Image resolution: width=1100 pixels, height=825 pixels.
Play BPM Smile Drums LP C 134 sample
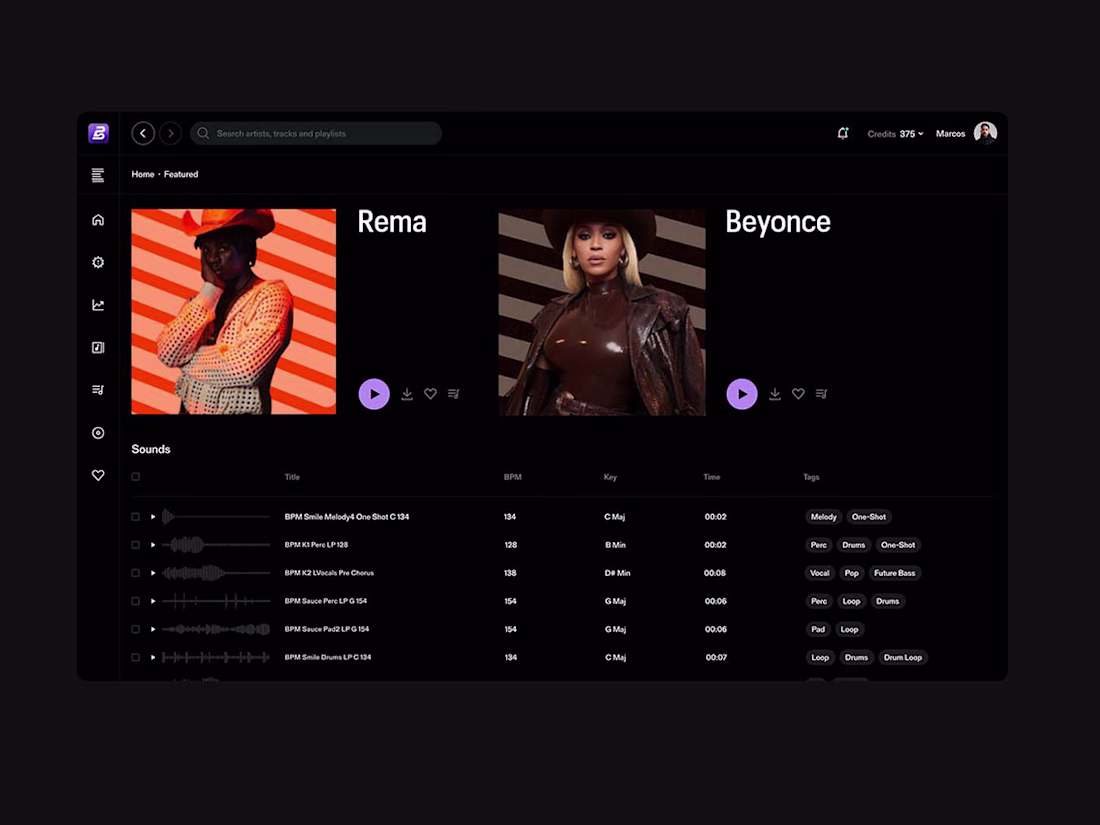(153, 657)
